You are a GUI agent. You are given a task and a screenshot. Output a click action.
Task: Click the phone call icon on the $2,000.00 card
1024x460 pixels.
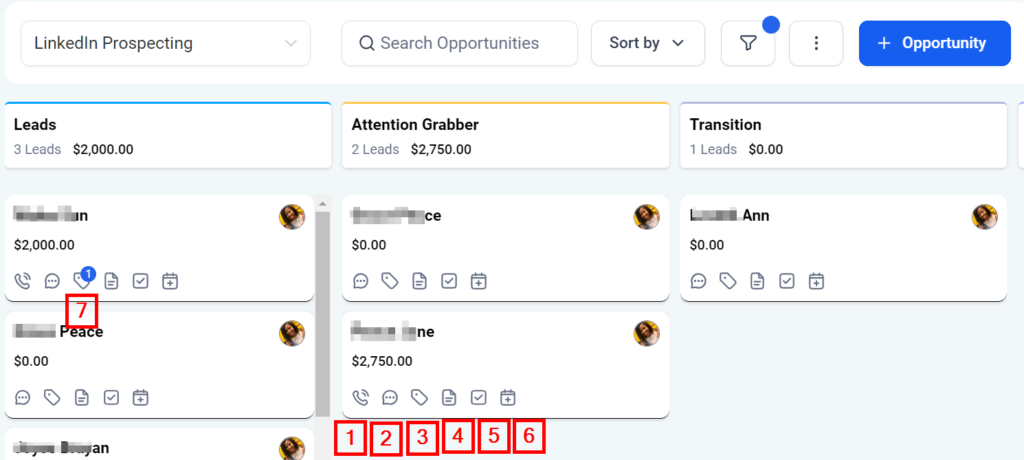point(23,281)
